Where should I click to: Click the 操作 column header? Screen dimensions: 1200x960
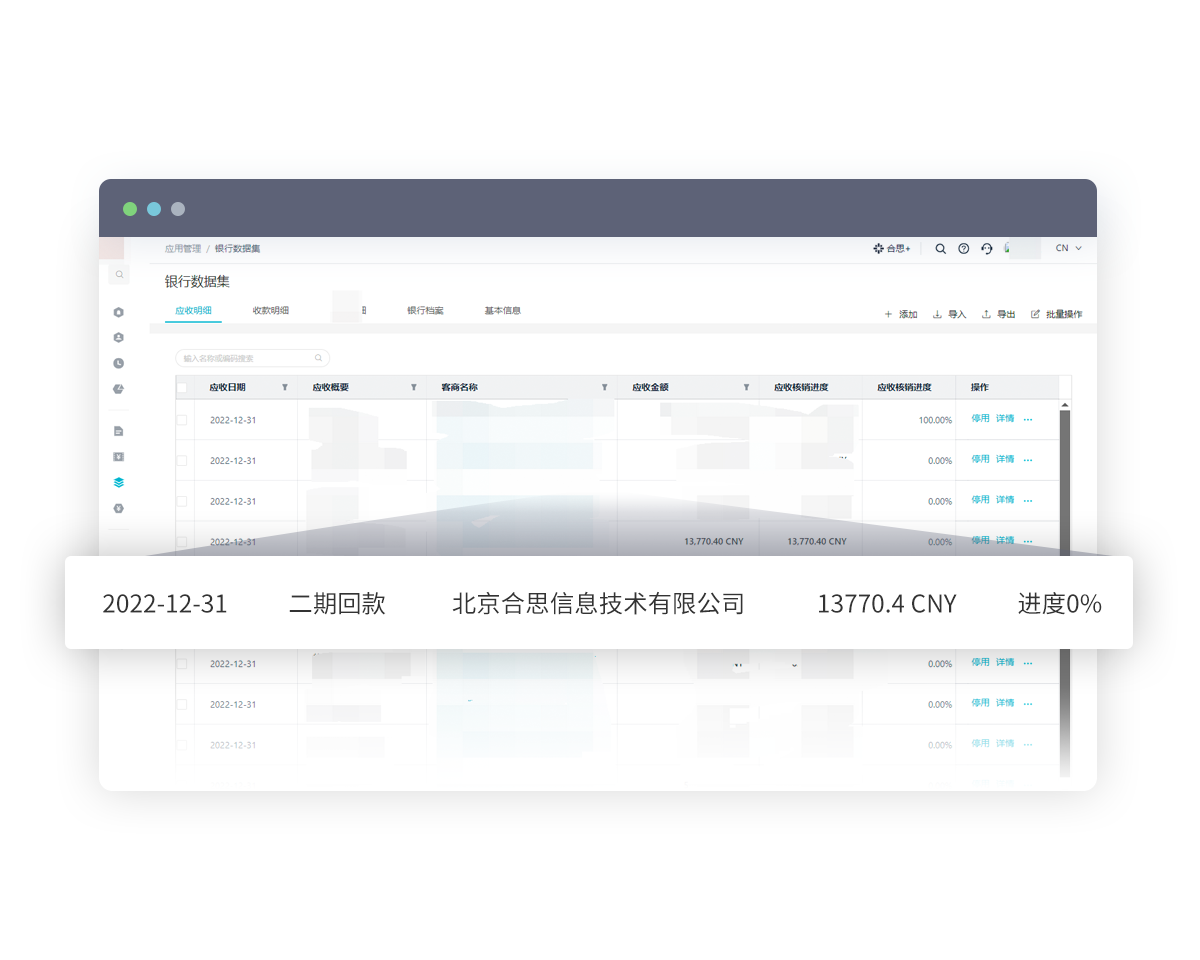[x=980, y=387]
